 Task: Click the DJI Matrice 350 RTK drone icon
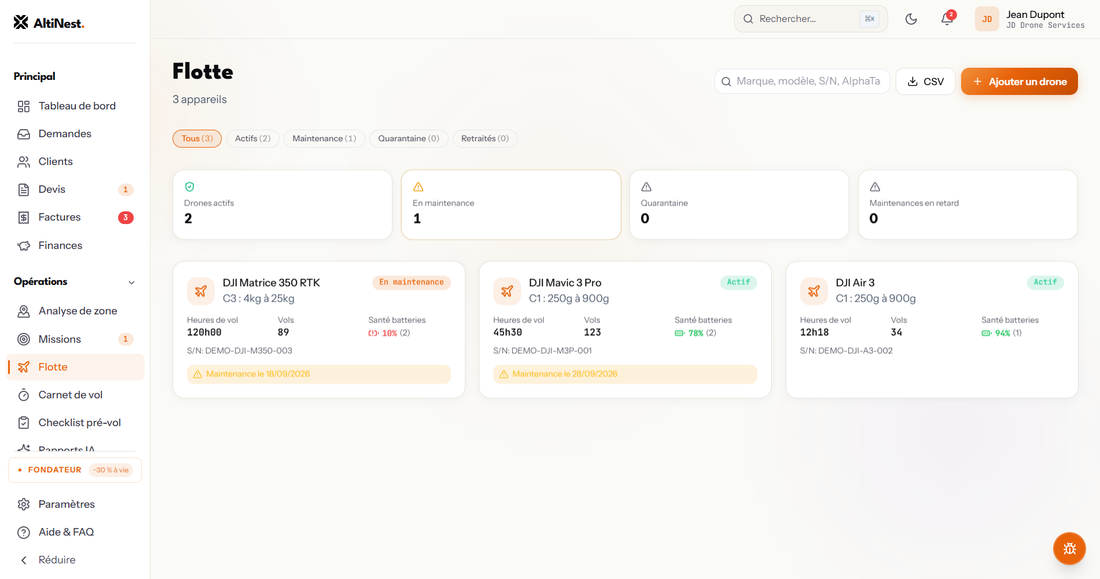point(201,291)
